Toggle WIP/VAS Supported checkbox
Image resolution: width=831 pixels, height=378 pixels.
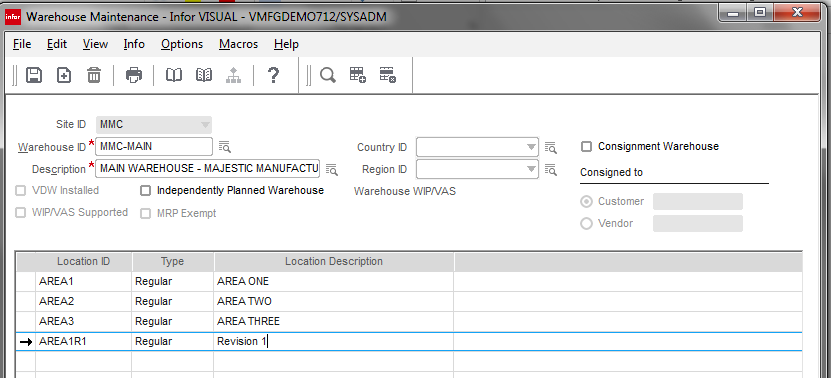20,213
